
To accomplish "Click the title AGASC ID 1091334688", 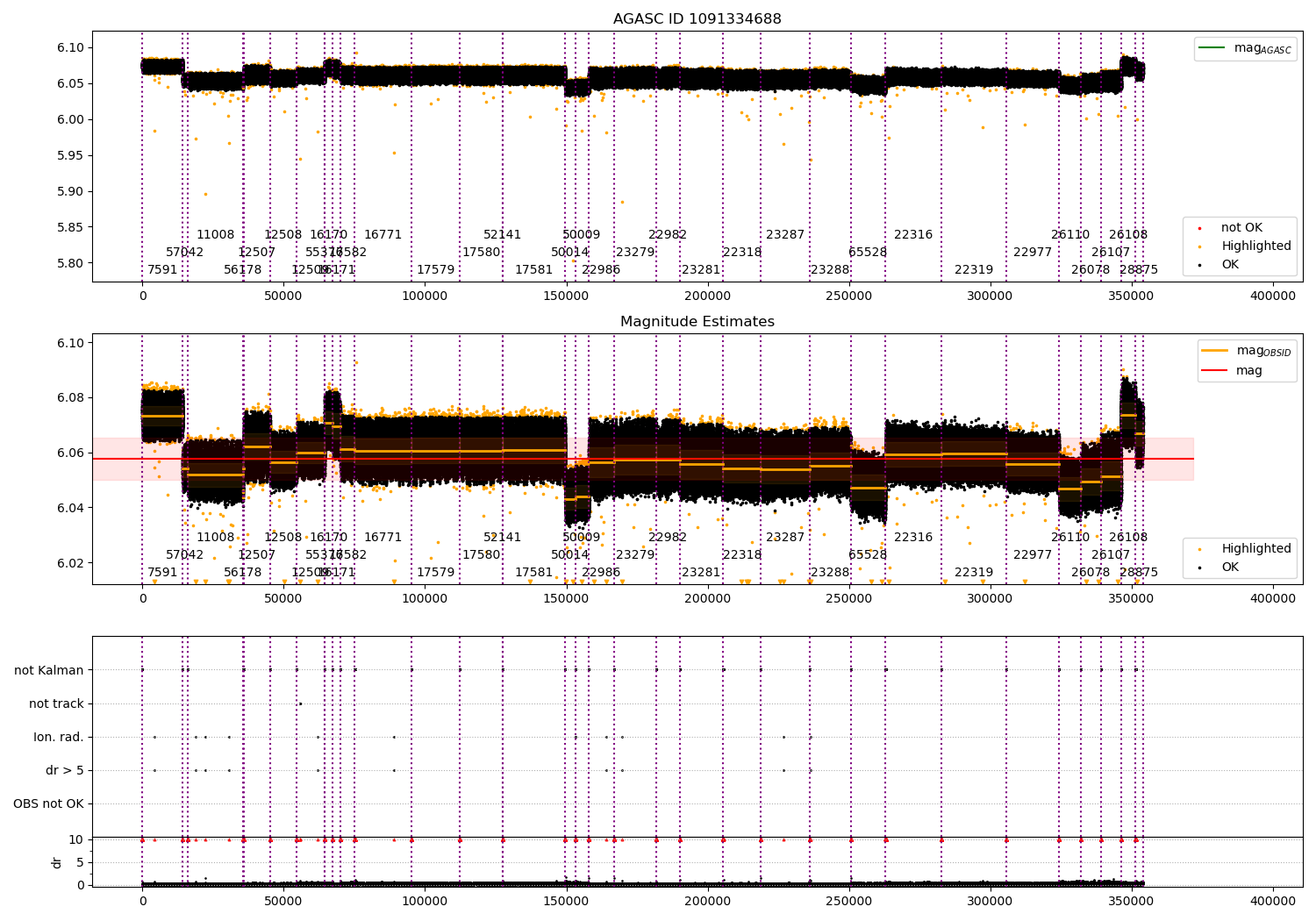I will [x=697, y=19].
